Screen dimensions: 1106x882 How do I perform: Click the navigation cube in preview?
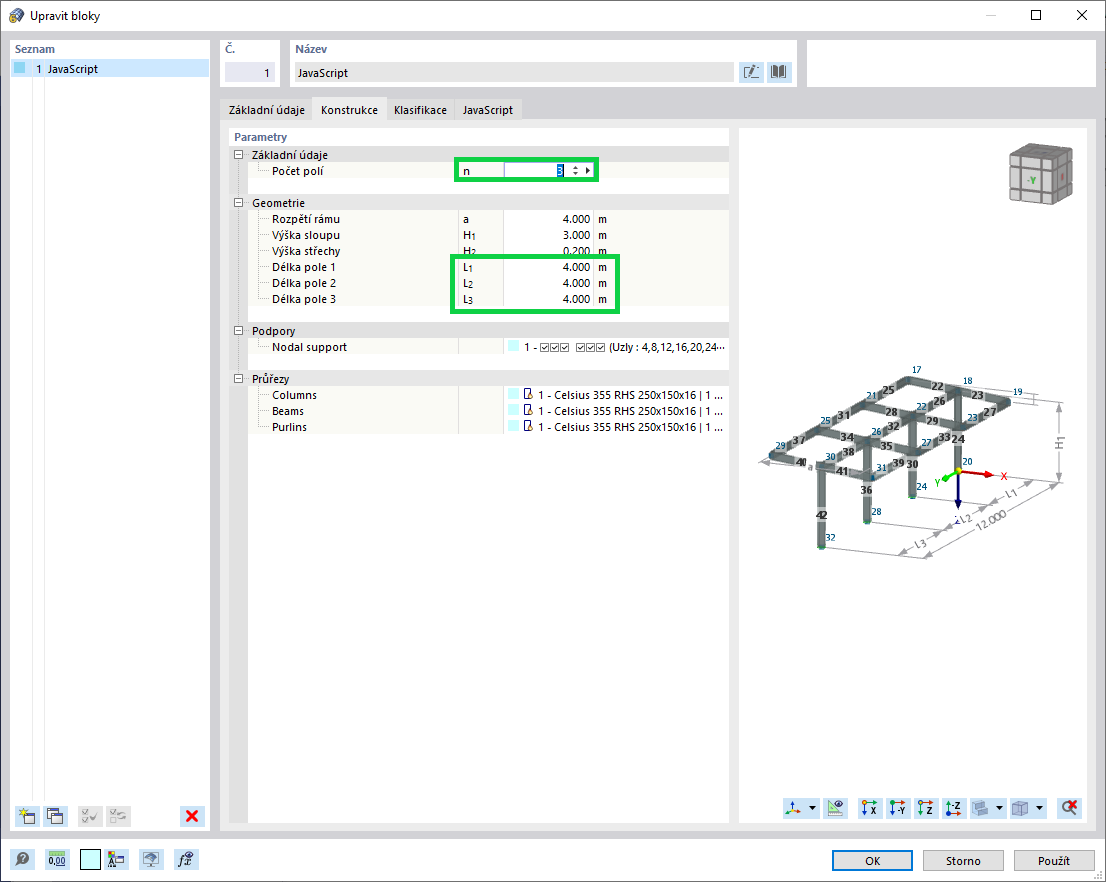[1040, 174]
